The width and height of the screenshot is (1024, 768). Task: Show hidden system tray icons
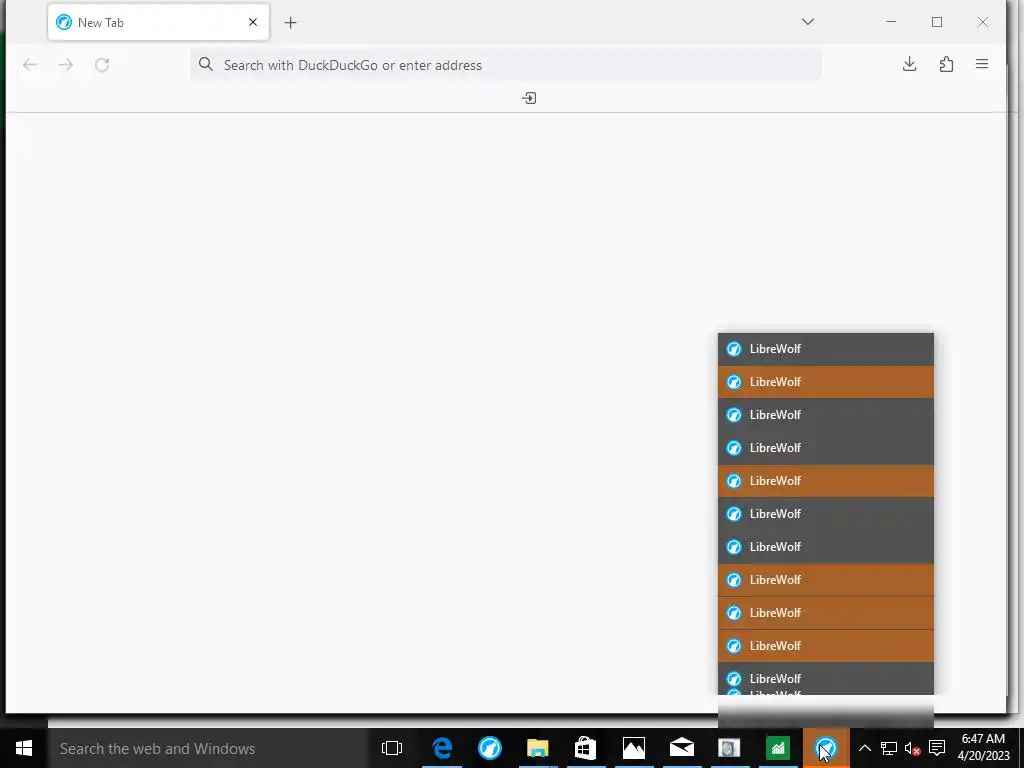point(865,748)
